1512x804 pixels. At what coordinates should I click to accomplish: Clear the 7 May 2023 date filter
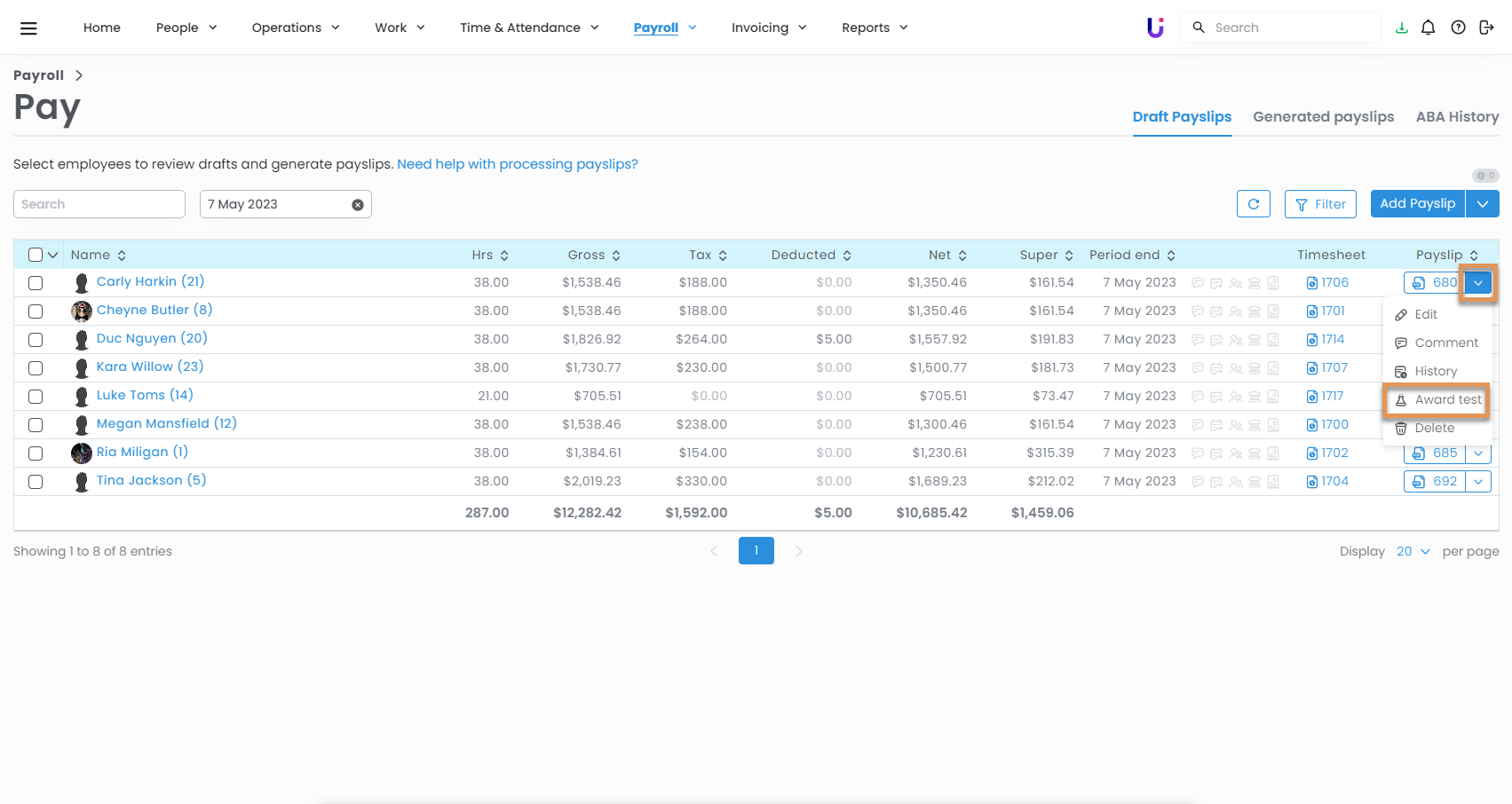coord(358,205)
